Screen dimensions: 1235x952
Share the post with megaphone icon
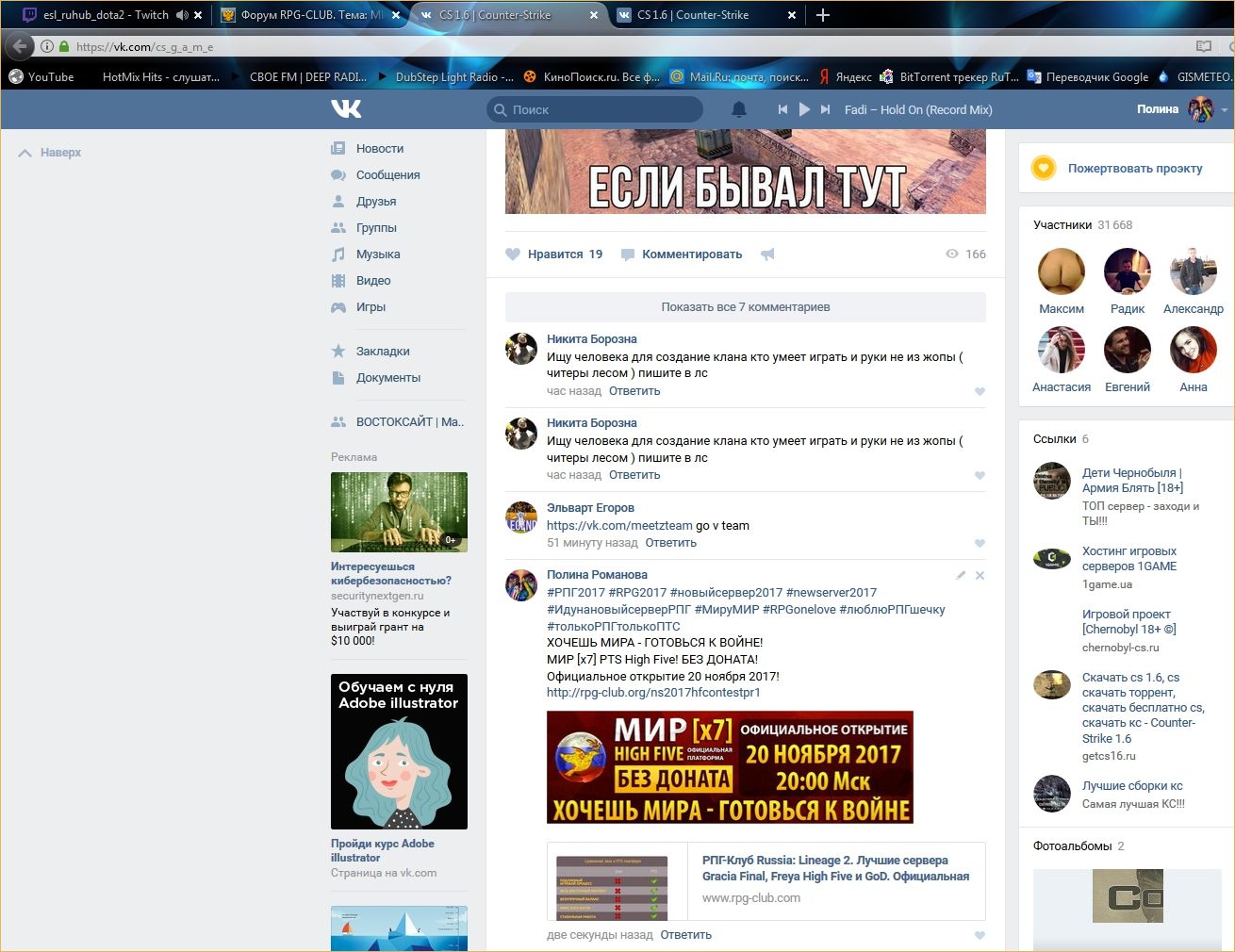tap(767, 254)
